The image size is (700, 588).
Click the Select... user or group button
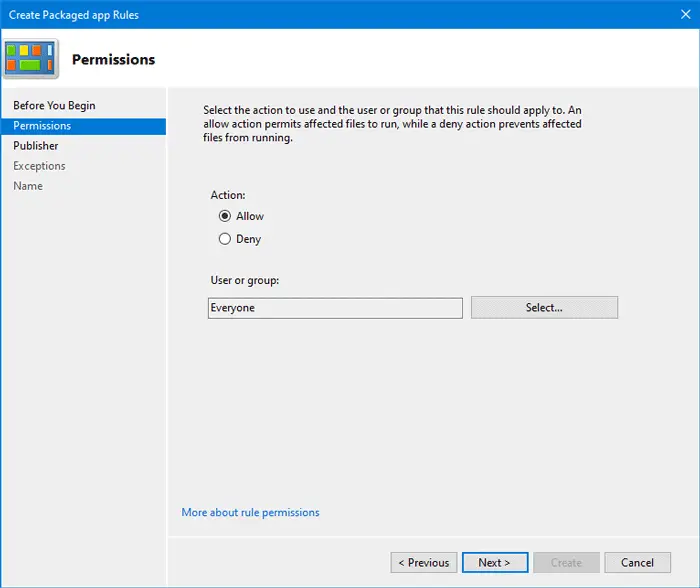click(x=544, y=307)
